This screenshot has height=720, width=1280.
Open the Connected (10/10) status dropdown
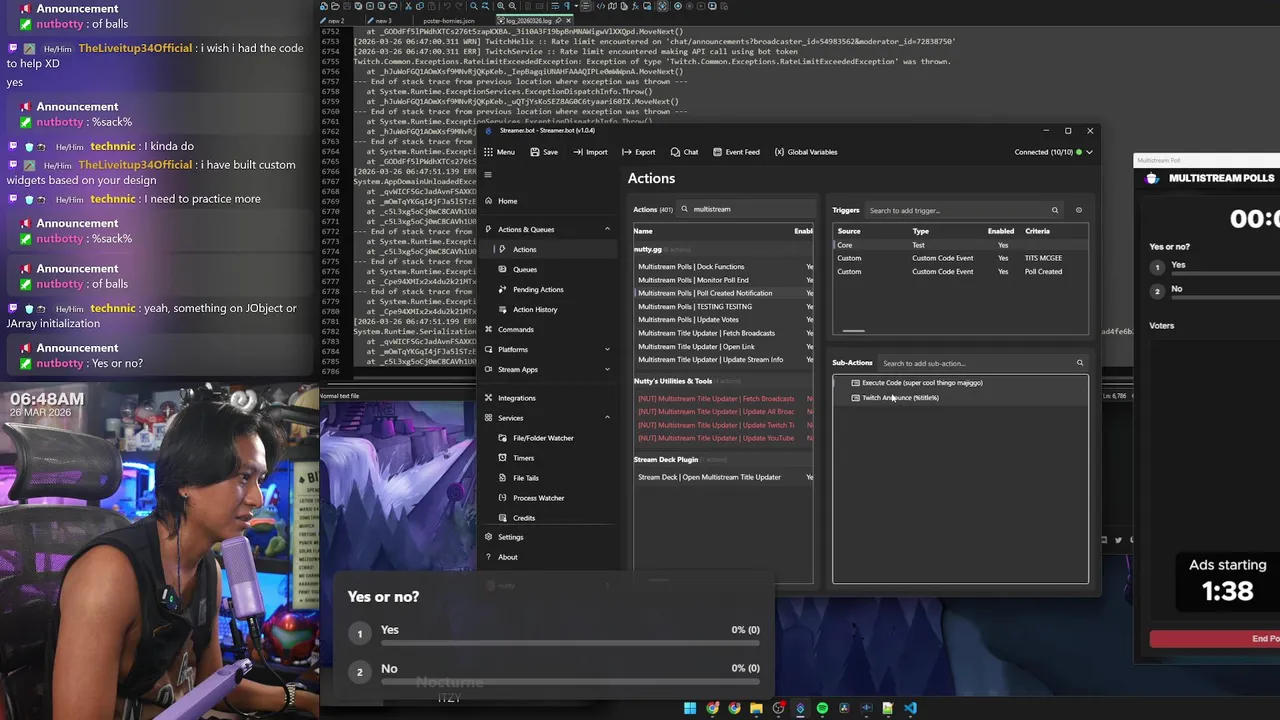click(x=1054, y=152)
